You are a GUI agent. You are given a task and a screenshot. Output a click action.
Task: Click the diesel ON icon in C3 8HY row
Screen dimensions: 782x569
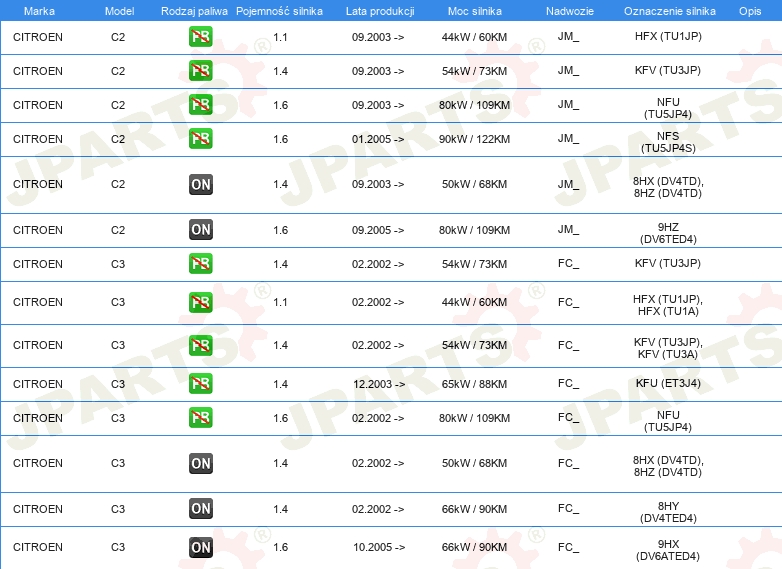click(x=200, y=508)
